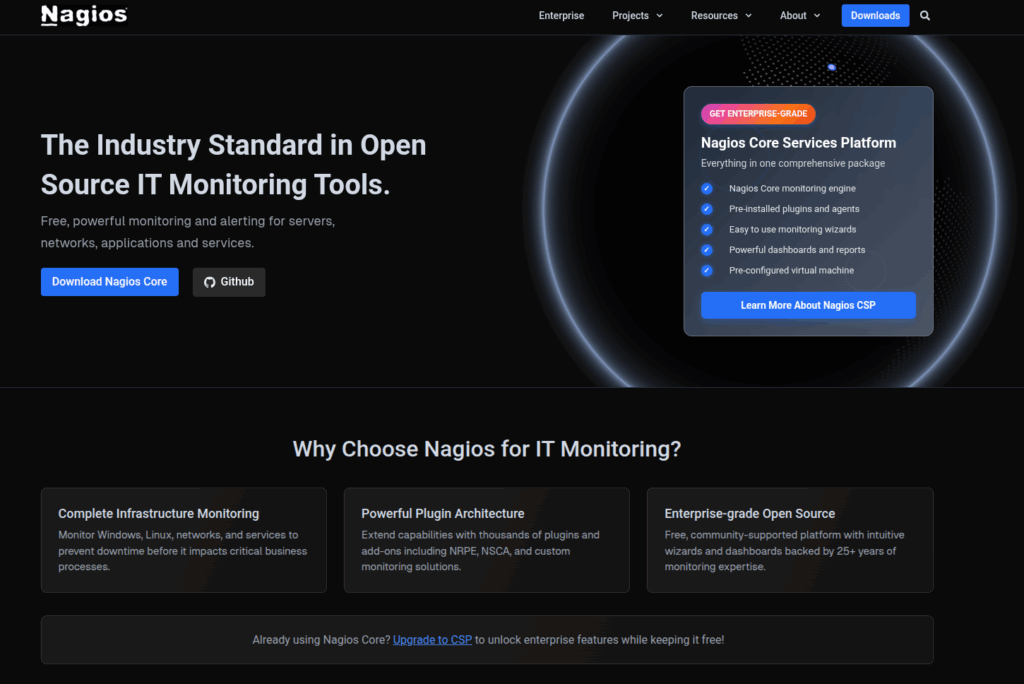This screenshot has height=684, width=1024.
Task: Click the search magnifier icon in navbar
Action: tap(925, 16)
